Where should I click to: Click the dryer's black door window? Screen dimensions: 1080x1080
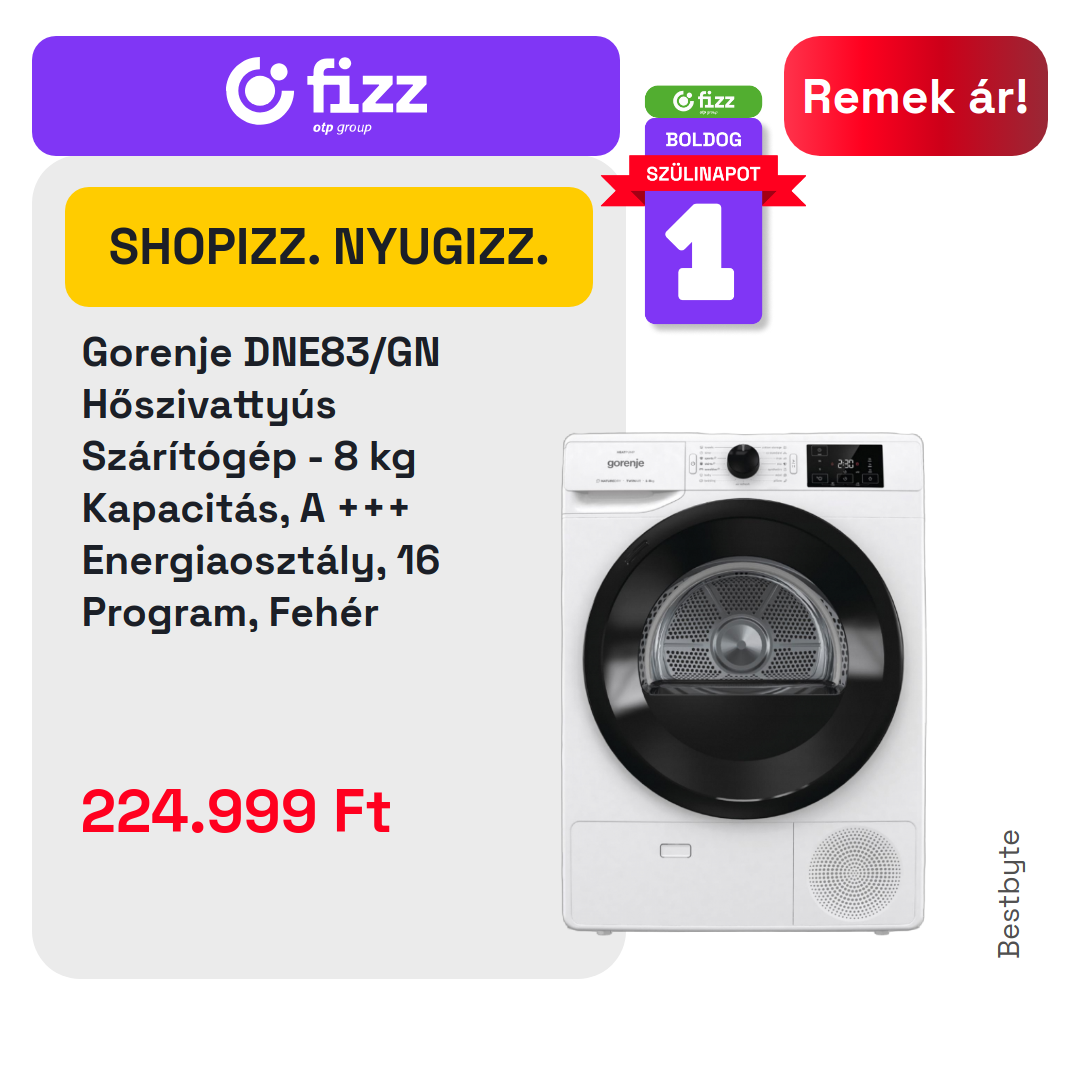point(743,658)
